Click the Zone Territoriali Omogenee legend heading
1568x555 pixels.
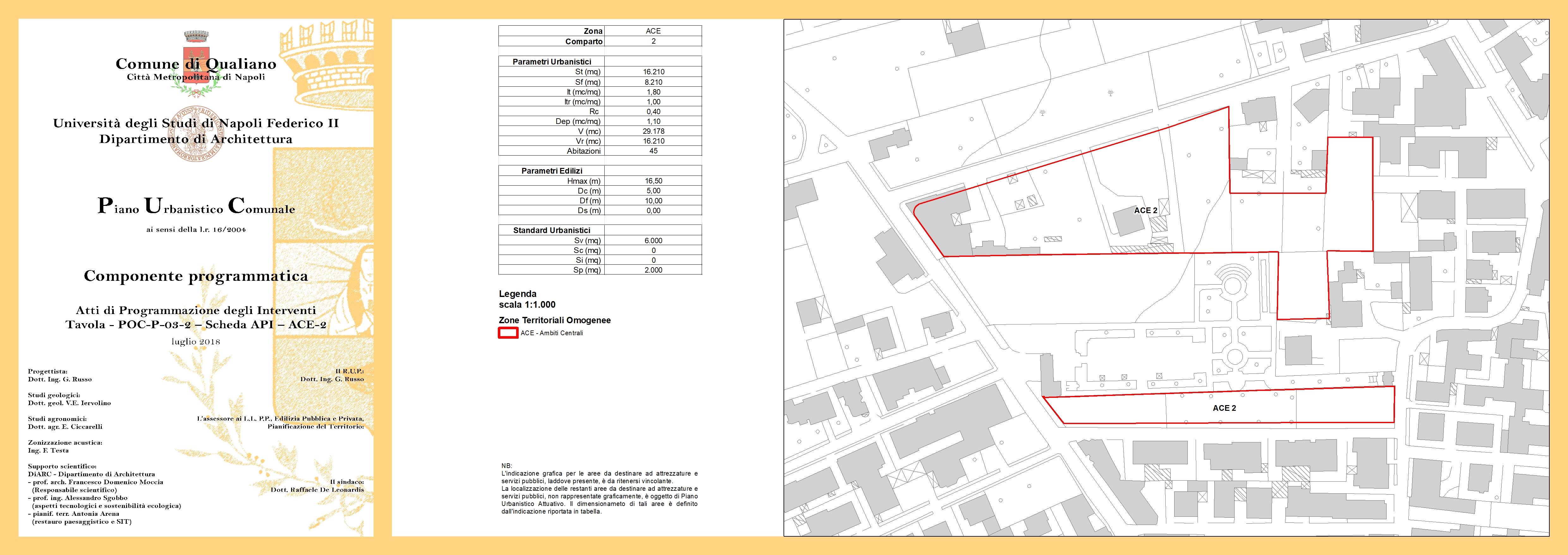[554, 320]
